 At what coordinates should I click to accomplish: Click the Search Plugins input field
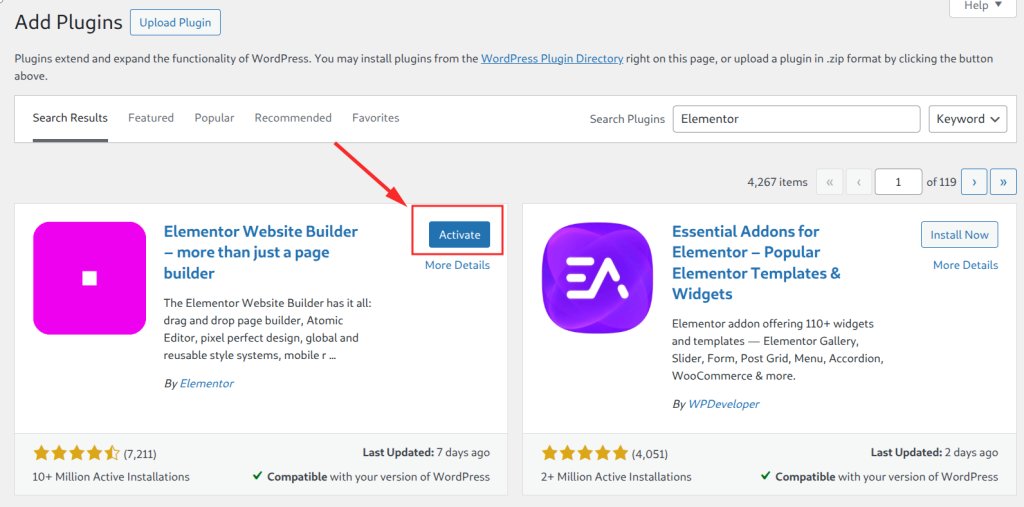796,119
